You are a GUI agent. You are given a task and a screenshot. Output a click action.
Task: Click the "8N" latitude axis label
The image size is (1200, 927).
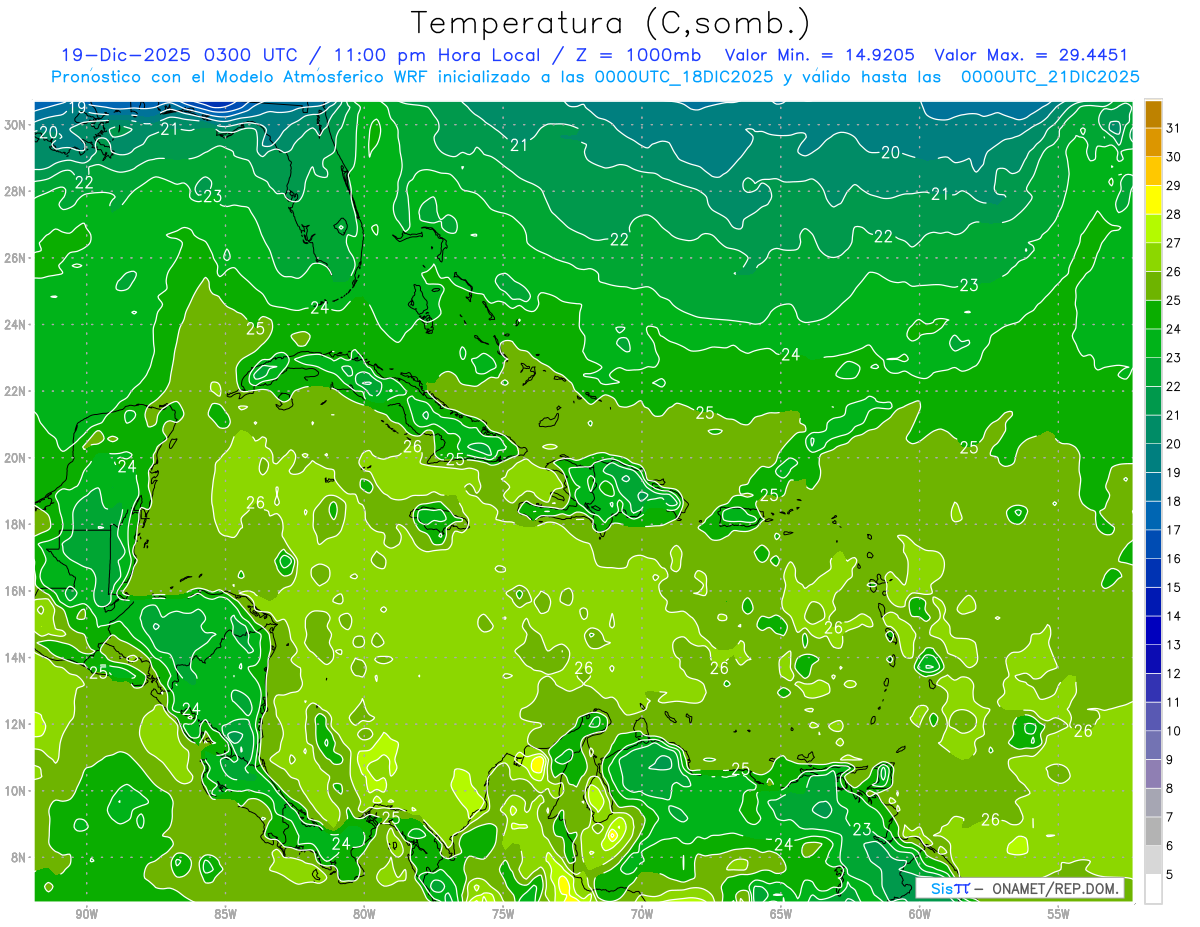(x=18, y=857)
